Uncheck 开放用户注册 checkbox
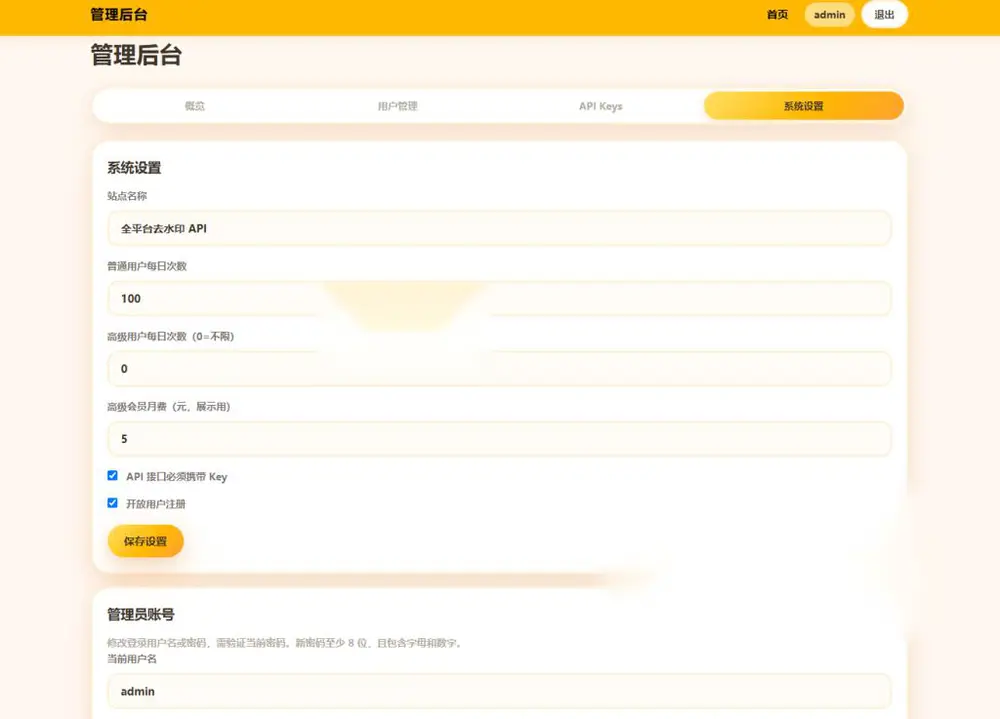Image resolution: width=1000 pixels, height=719 pixels. coord(112,503)
